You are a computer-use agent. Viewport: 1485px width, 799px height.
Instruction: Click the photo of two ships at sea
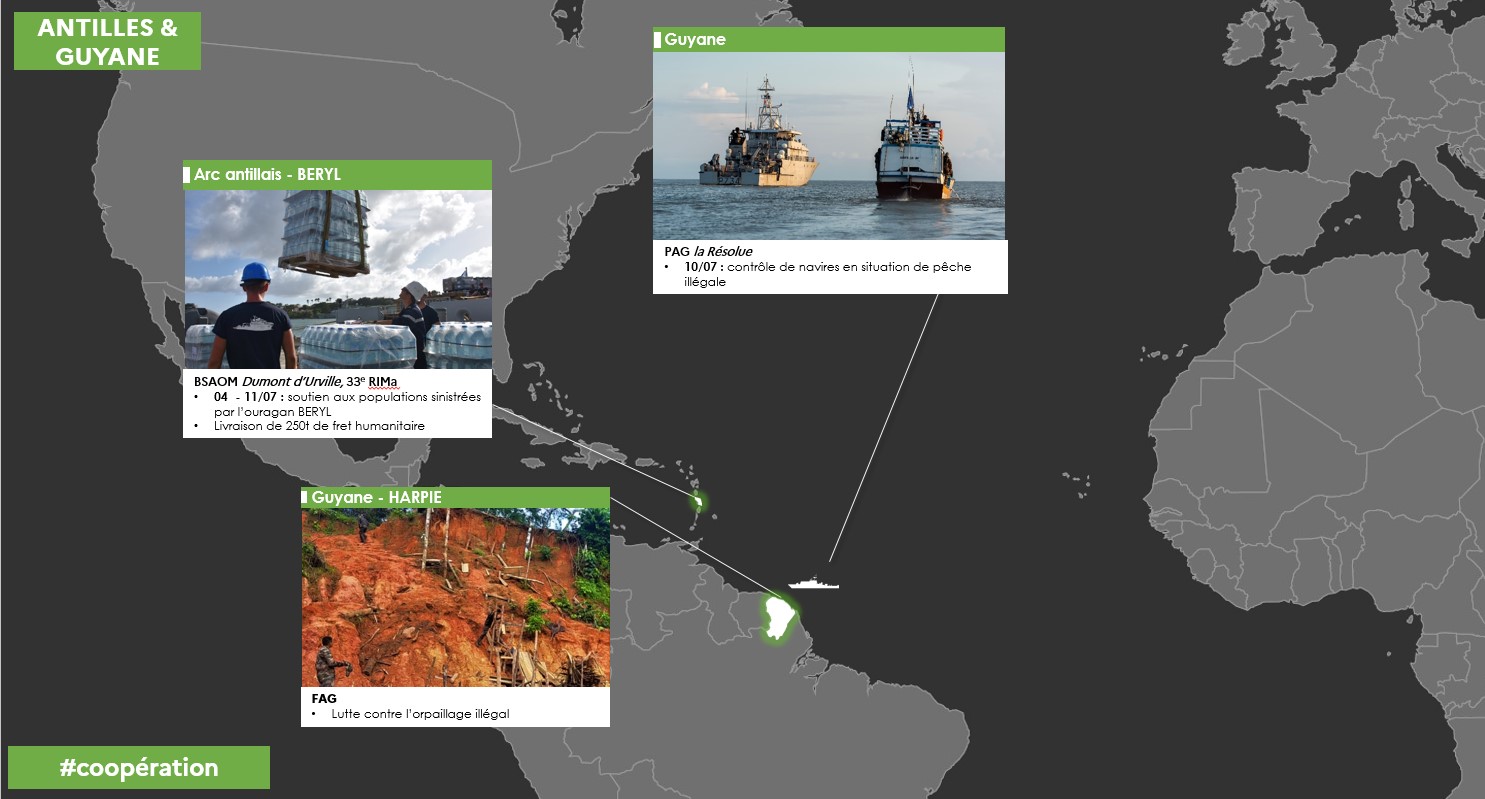click(829, 146)
